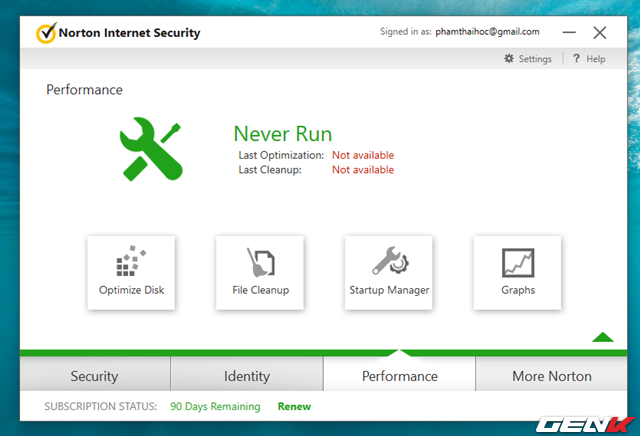Click Not available next to Last Cleanup
Image resolution: width=640 pixels, height=436 pixels.
coord(363,170)
